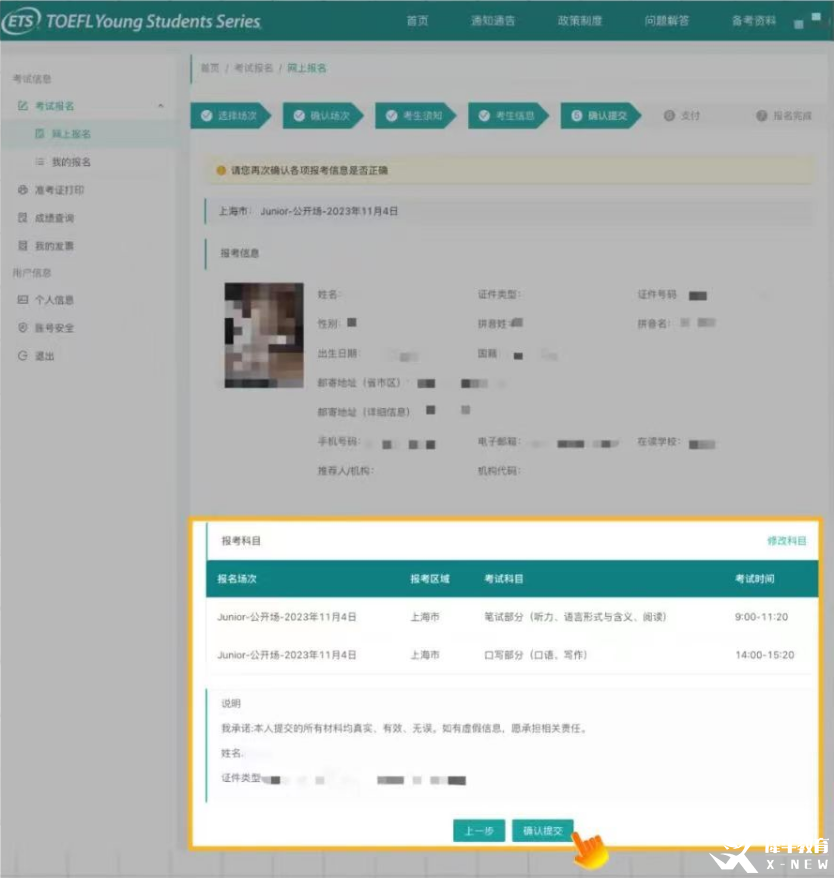
Task: Click the candidate photo thumbnail
Action: click(264, 335)
